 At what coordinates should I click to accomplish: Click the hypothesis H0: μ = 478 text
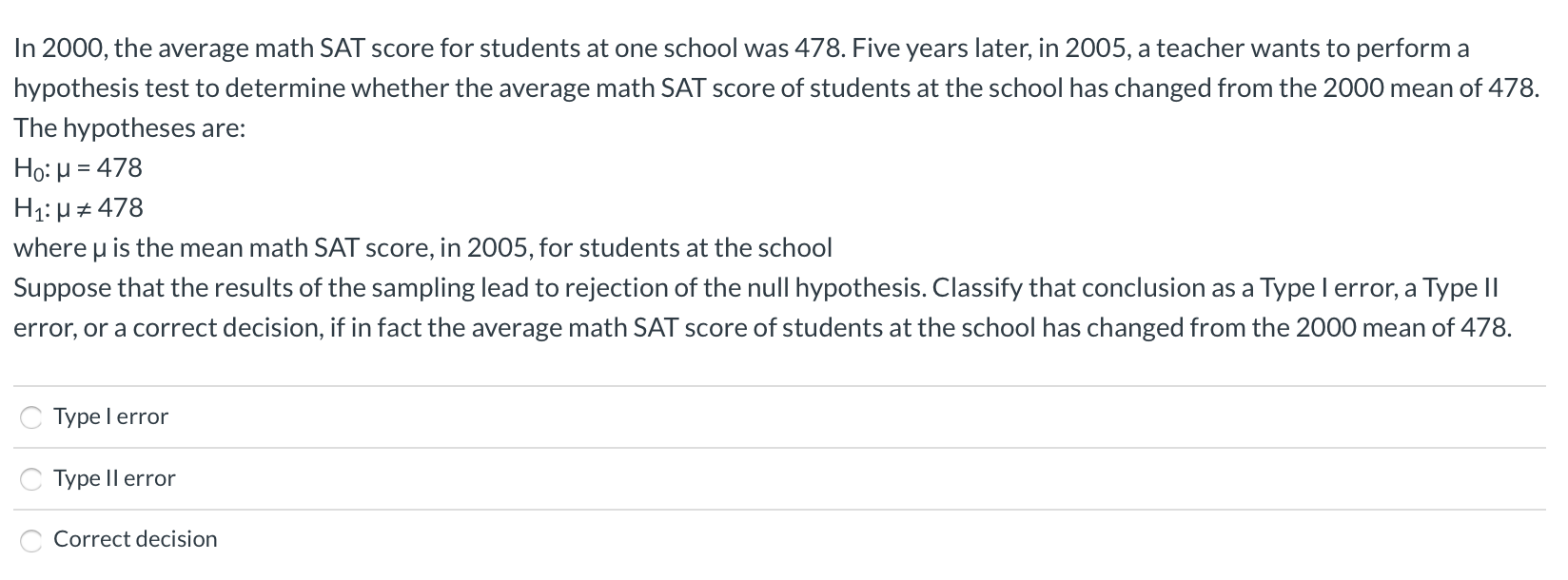pyautogui.click(x=78, y=169)
